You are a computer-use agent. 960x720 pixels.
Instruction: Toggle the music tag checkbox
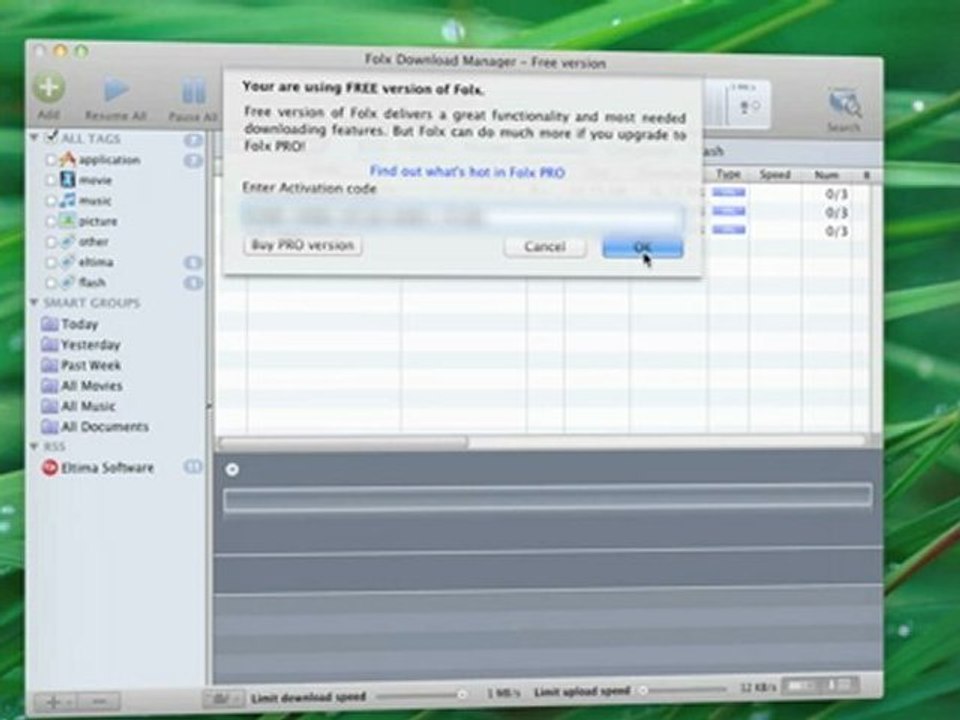pos(51,200)
